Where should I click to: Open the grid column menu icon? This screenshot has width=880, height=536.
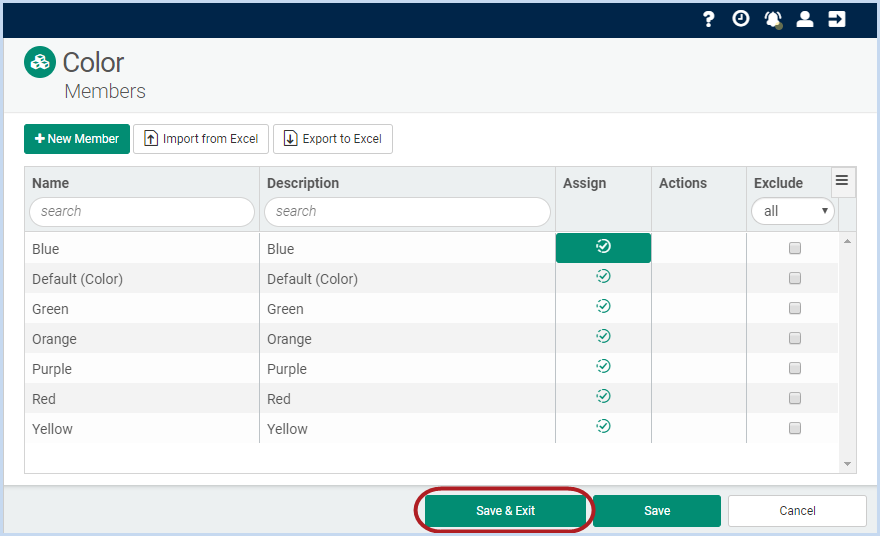[x=842, y=180]
